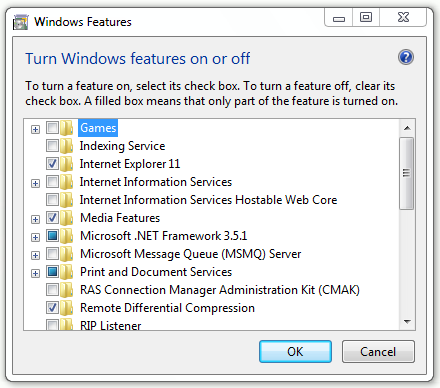The width and height of the screenshot is (440, 388).
Task: Select Microsoft Message Queue (MSMQ) Server label
Action: pos(191,254)
